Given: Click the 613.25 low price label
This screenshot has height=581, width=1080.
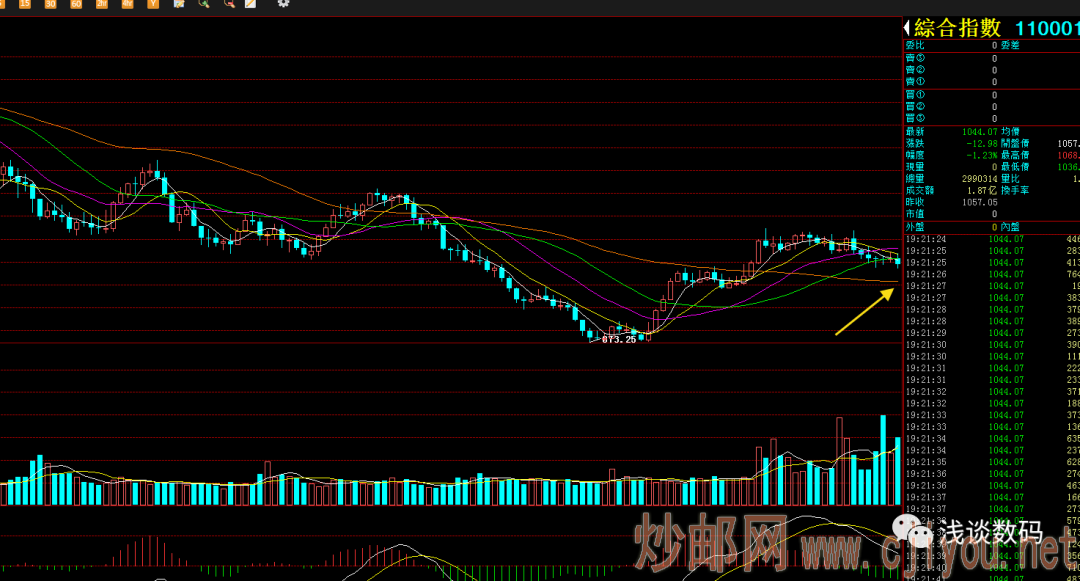Looking at the screenshot, I should click(619, 340).
